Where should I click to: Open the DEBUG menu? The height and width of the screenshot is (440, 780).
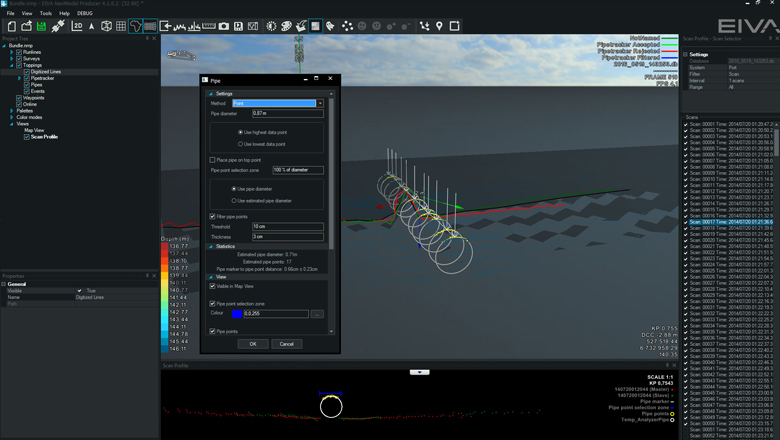(x=85, y=13)
